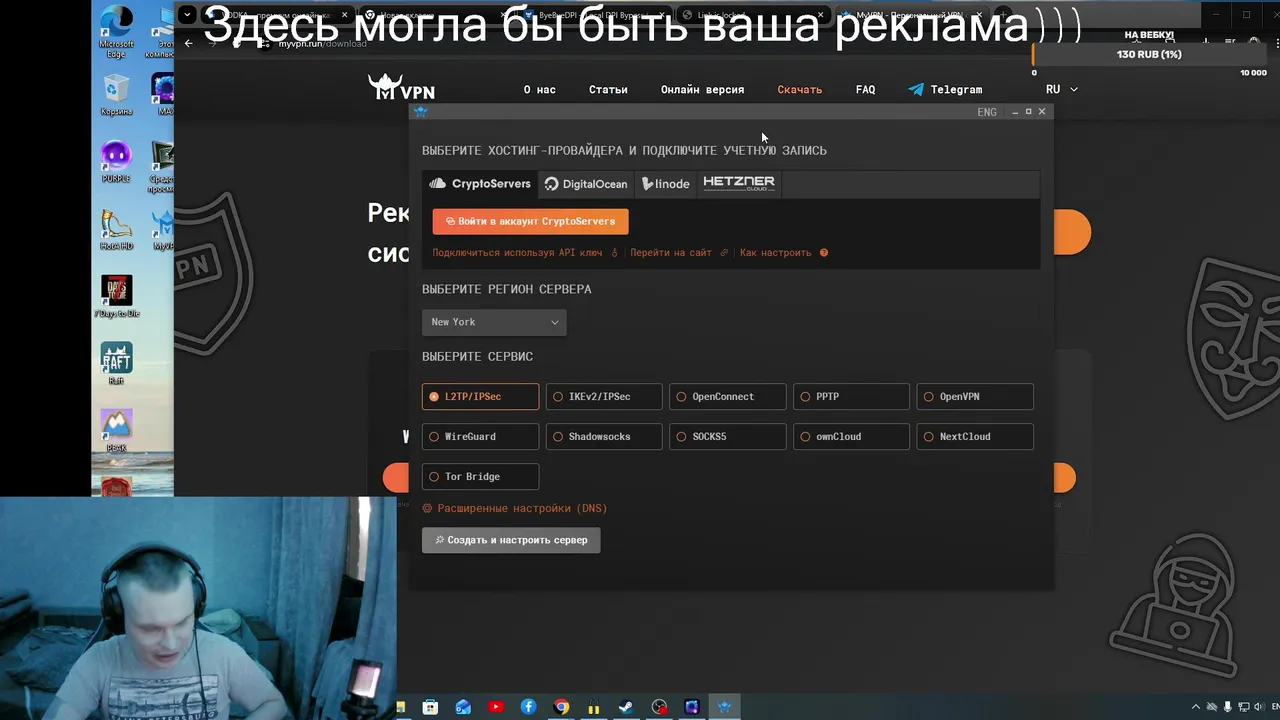Open 'О нас' in website navigation
The height and width of the screenshot is (720, 1280).
click(x=540, y=89)
